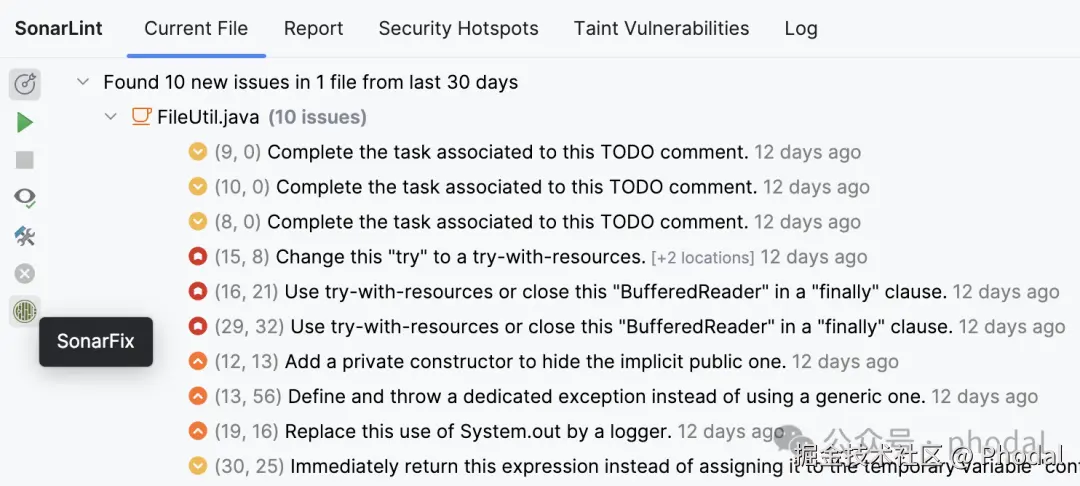Collapse "Found 10 new issues" tree node
This screenshot has width=1080, height=486.
point(83,82)
